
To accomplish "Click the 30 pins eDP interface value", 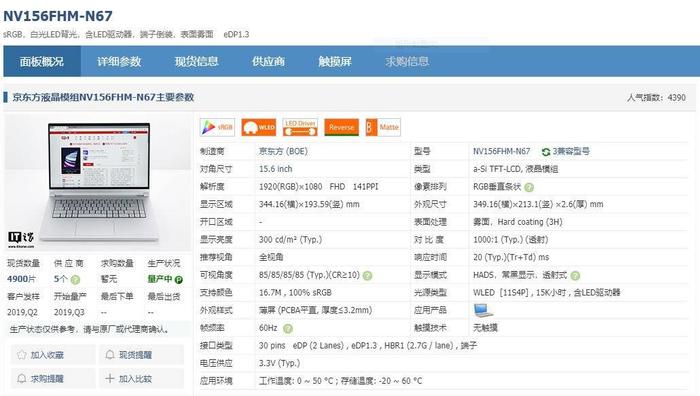I will point(368,346).
